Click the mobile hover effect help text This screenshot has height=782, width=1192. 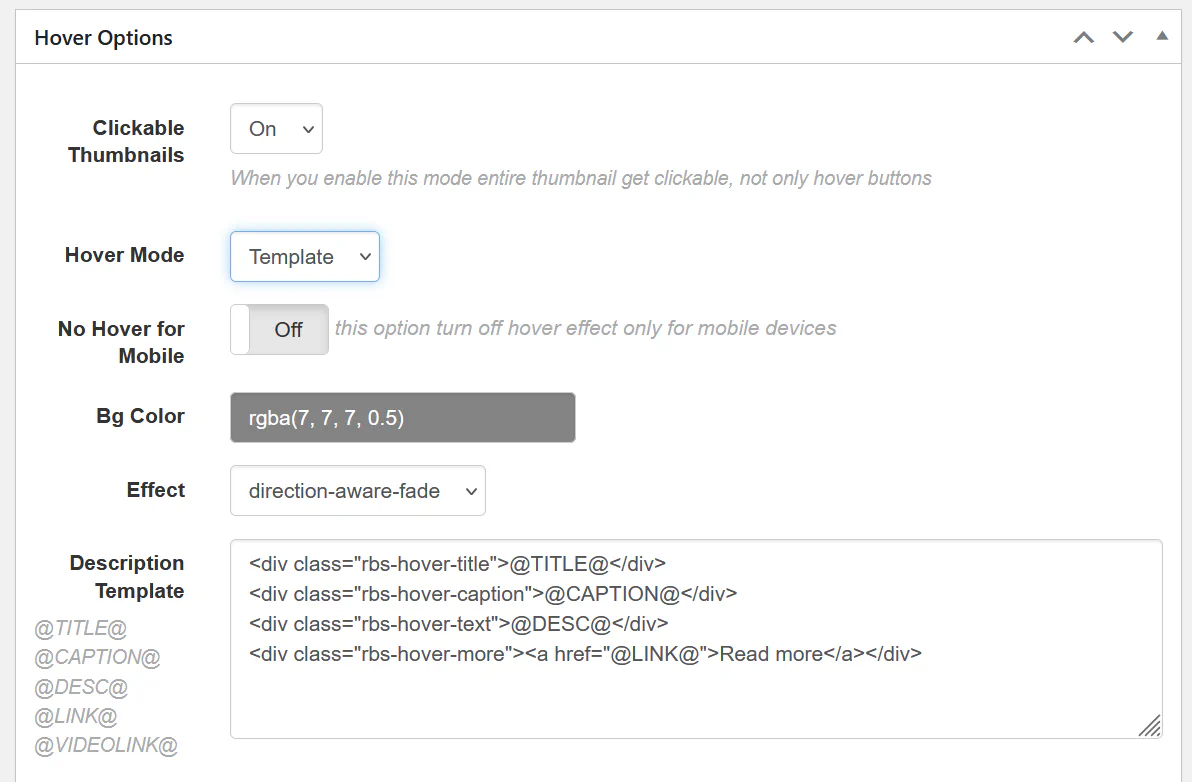[585, 328]
